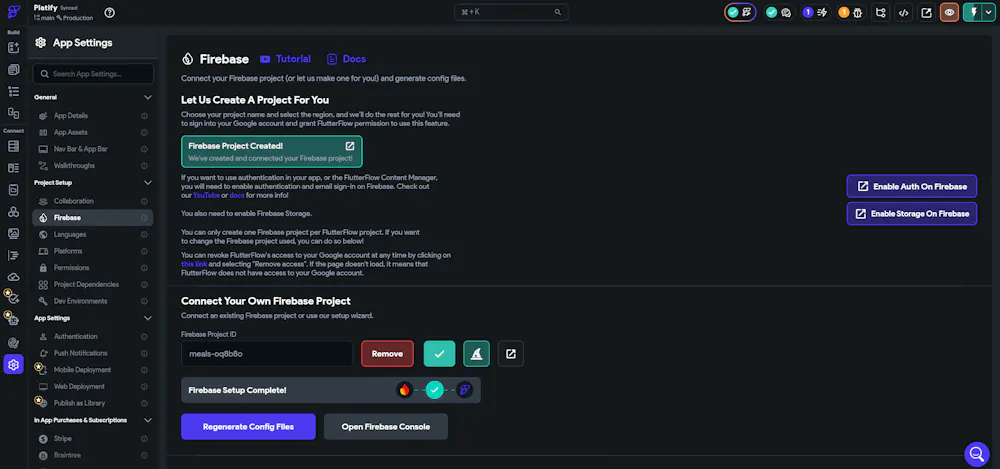
Task: Open Dev Environments settings
Action: (92, 301)
